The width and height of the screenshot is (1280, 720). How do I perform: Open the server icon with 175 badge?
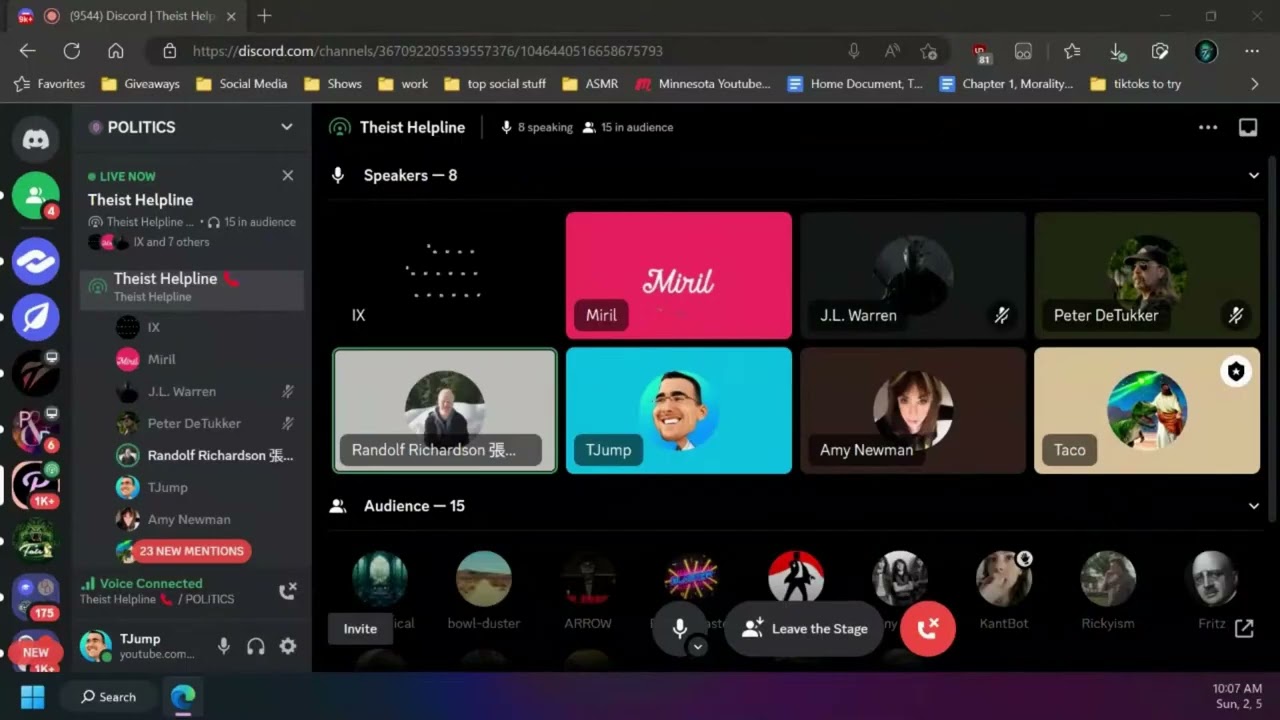(x=36, y=596)
